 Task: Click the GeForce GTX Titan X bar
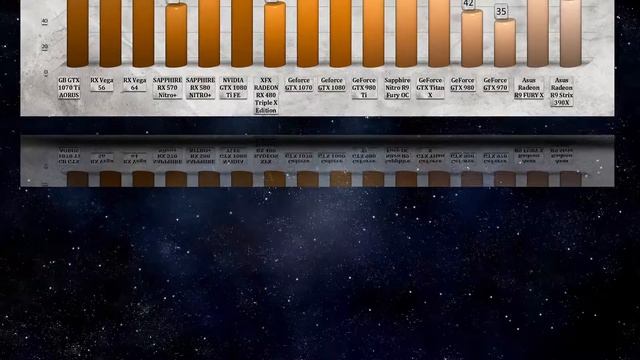point(439,33)
